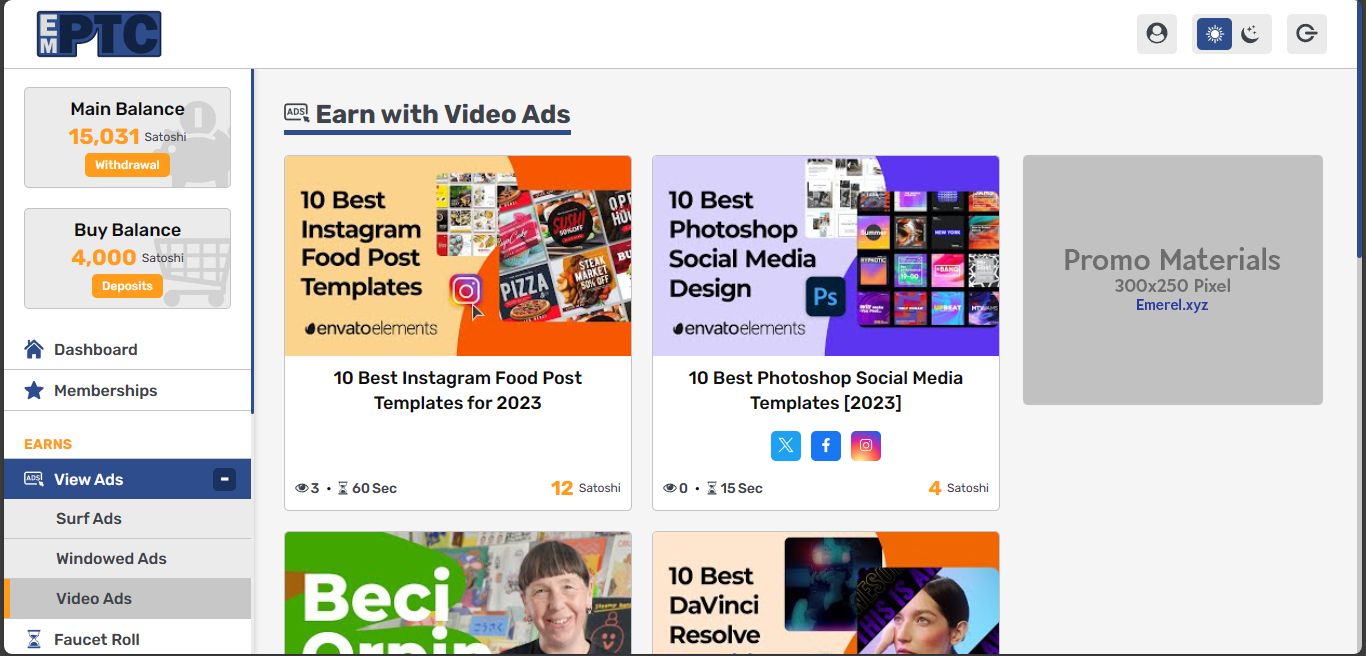Click the Promo Materials 300x250 banner
Image resolution: width=1366 pixels, height=656 pixels.
pos(1173,280)
